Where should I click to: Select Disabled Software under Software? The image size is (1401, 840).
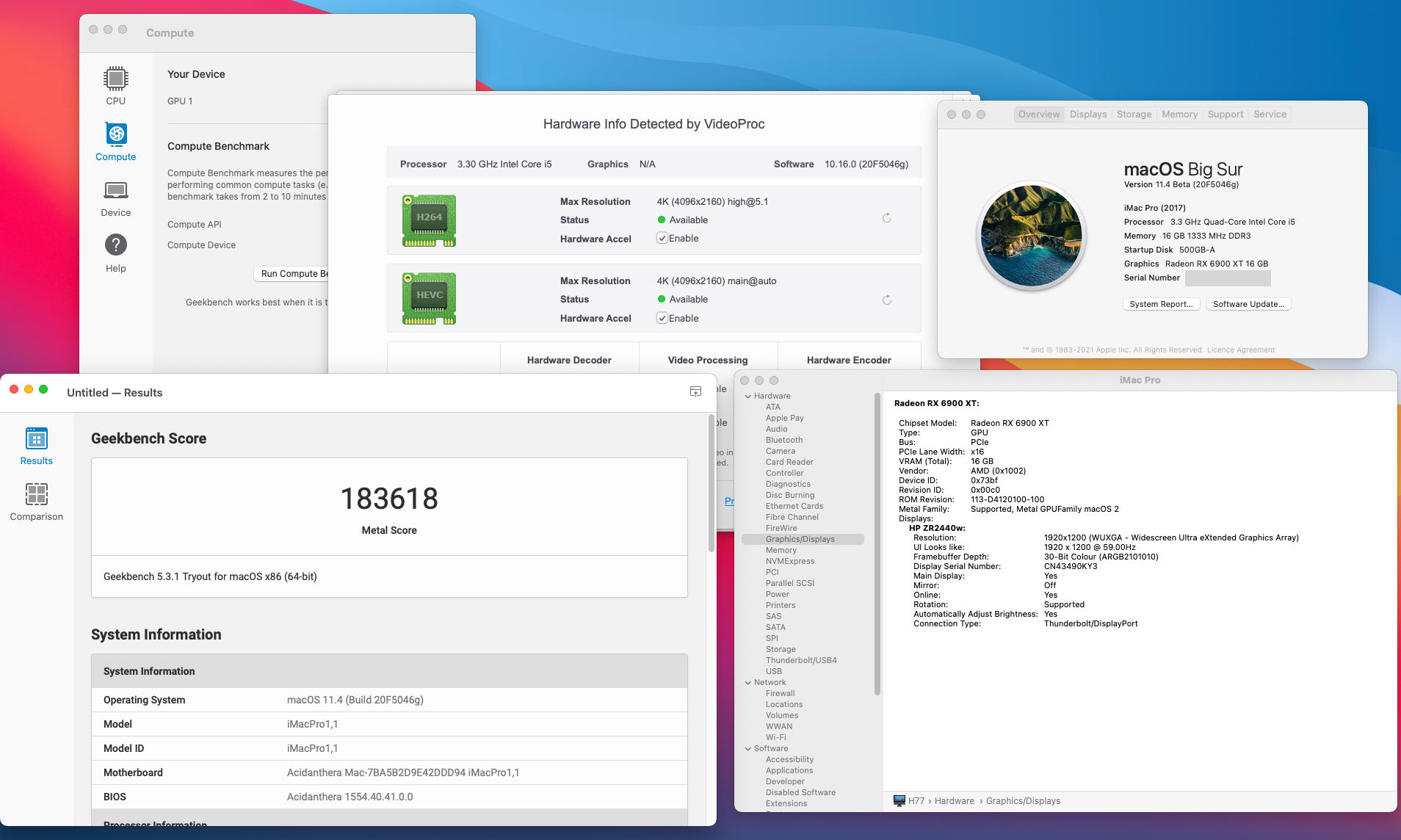point(800,793)
